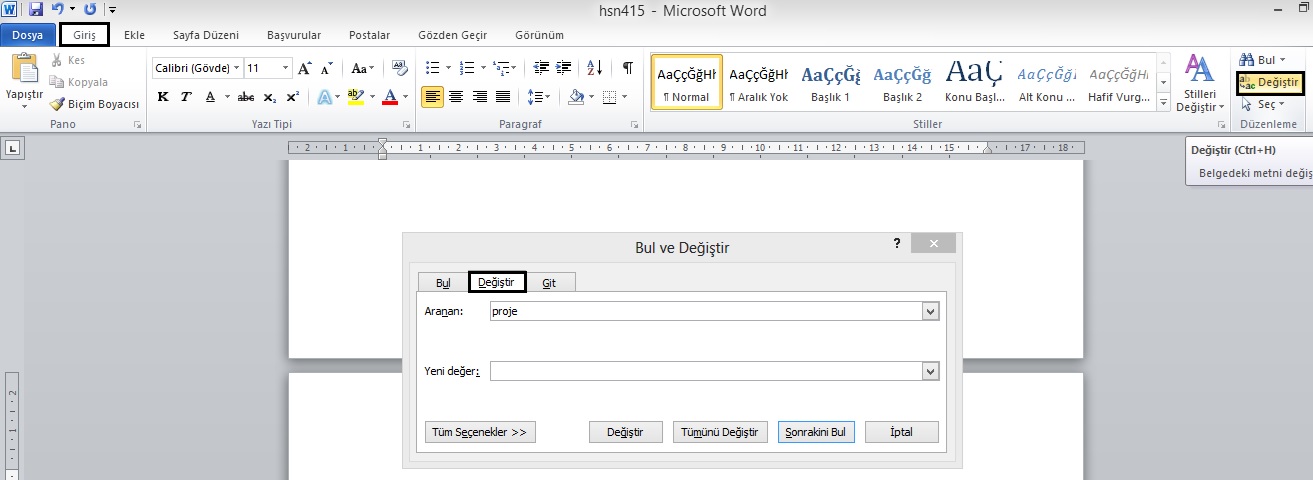This screenshot has height=480, width=1313.
Task: Open the font size 11 dropdown
Action: [x=287, y=68]
